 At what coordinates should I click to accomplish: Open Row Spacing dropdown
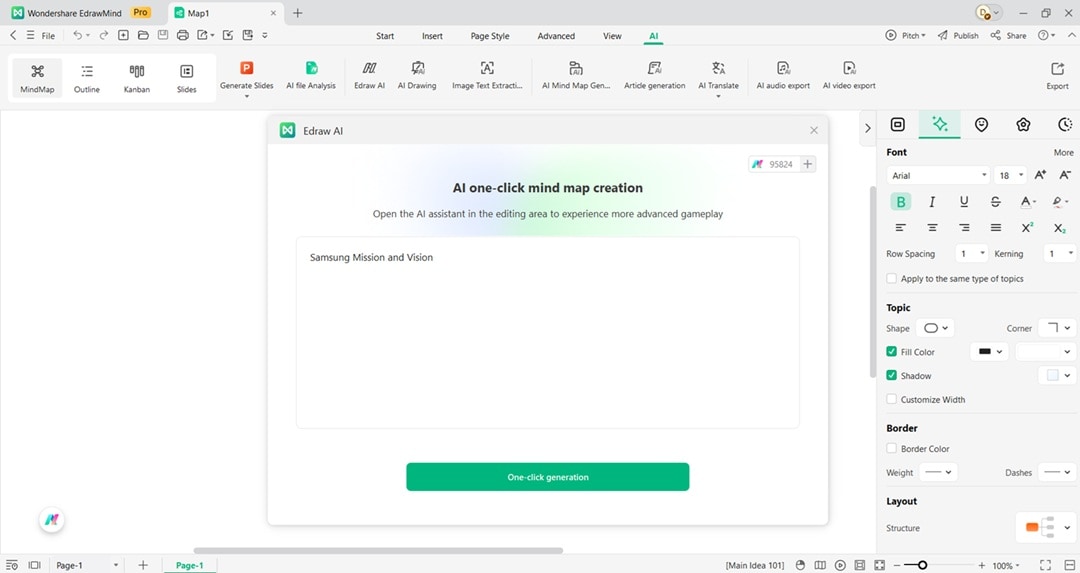pos(972,253)
